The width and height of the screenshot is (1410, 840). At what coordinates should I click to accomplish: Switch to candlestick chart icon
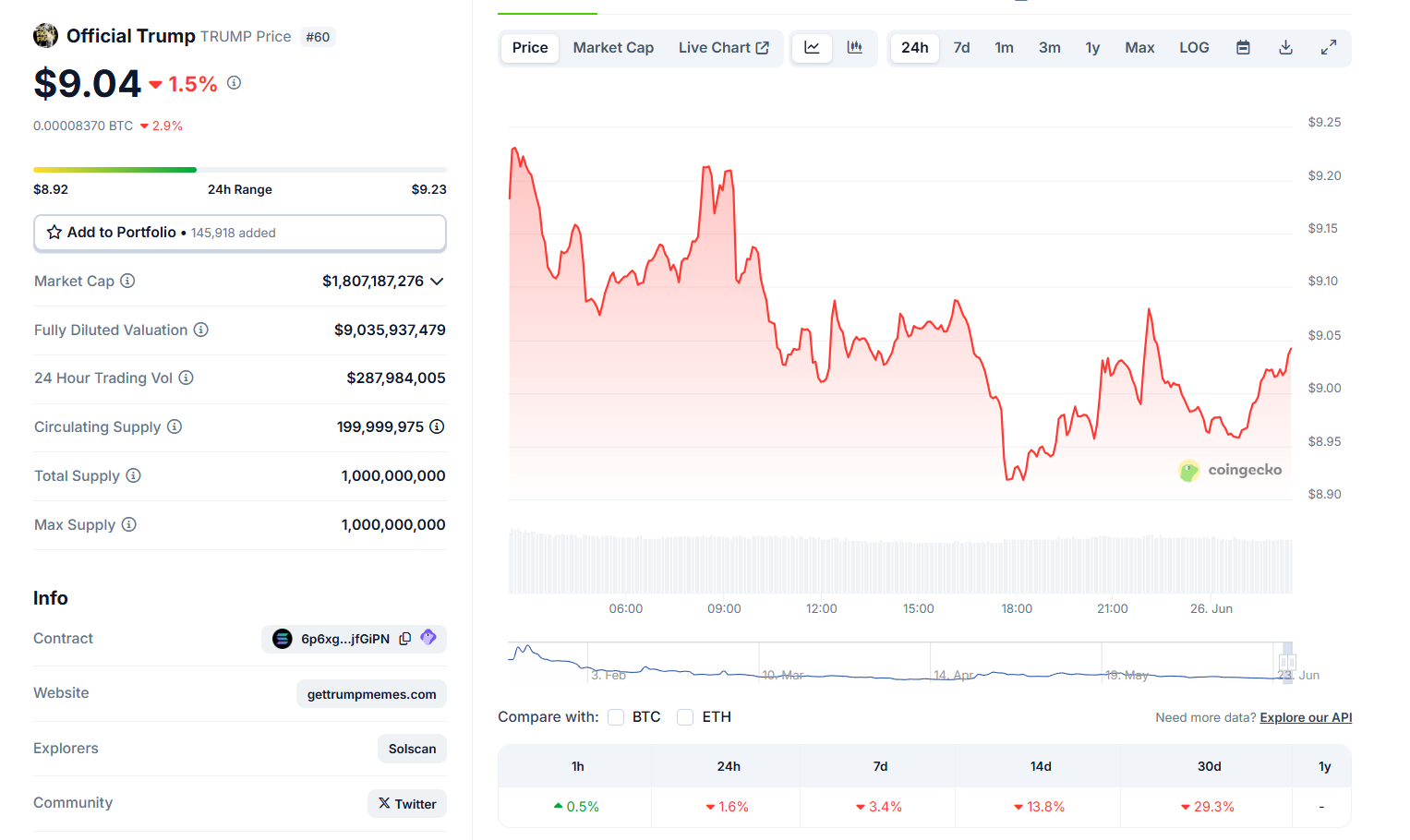[x=855, y=48]
